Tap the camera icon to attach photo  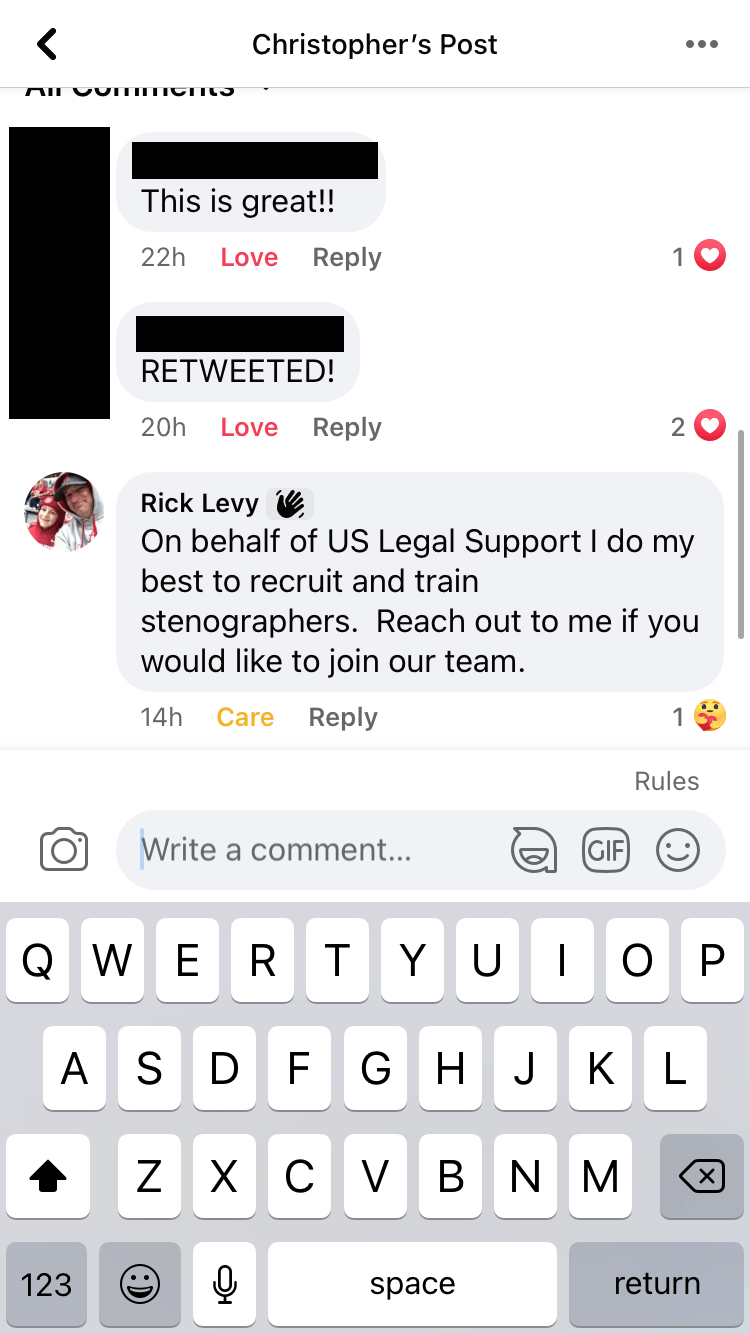coord(64,849)
